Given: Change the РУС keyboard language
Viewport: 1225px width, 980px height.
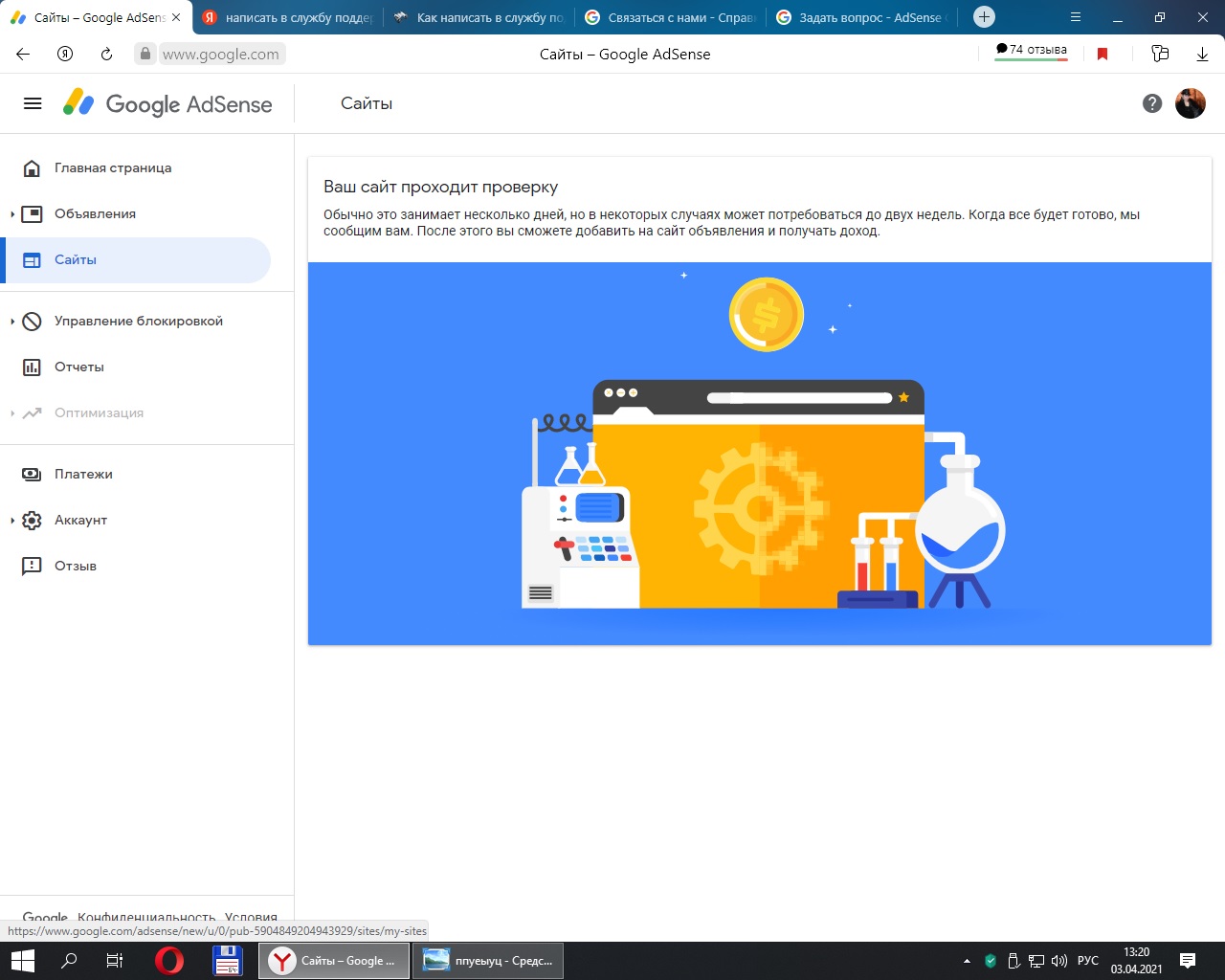Looking at the screenshot, I should click(1088, 961).
